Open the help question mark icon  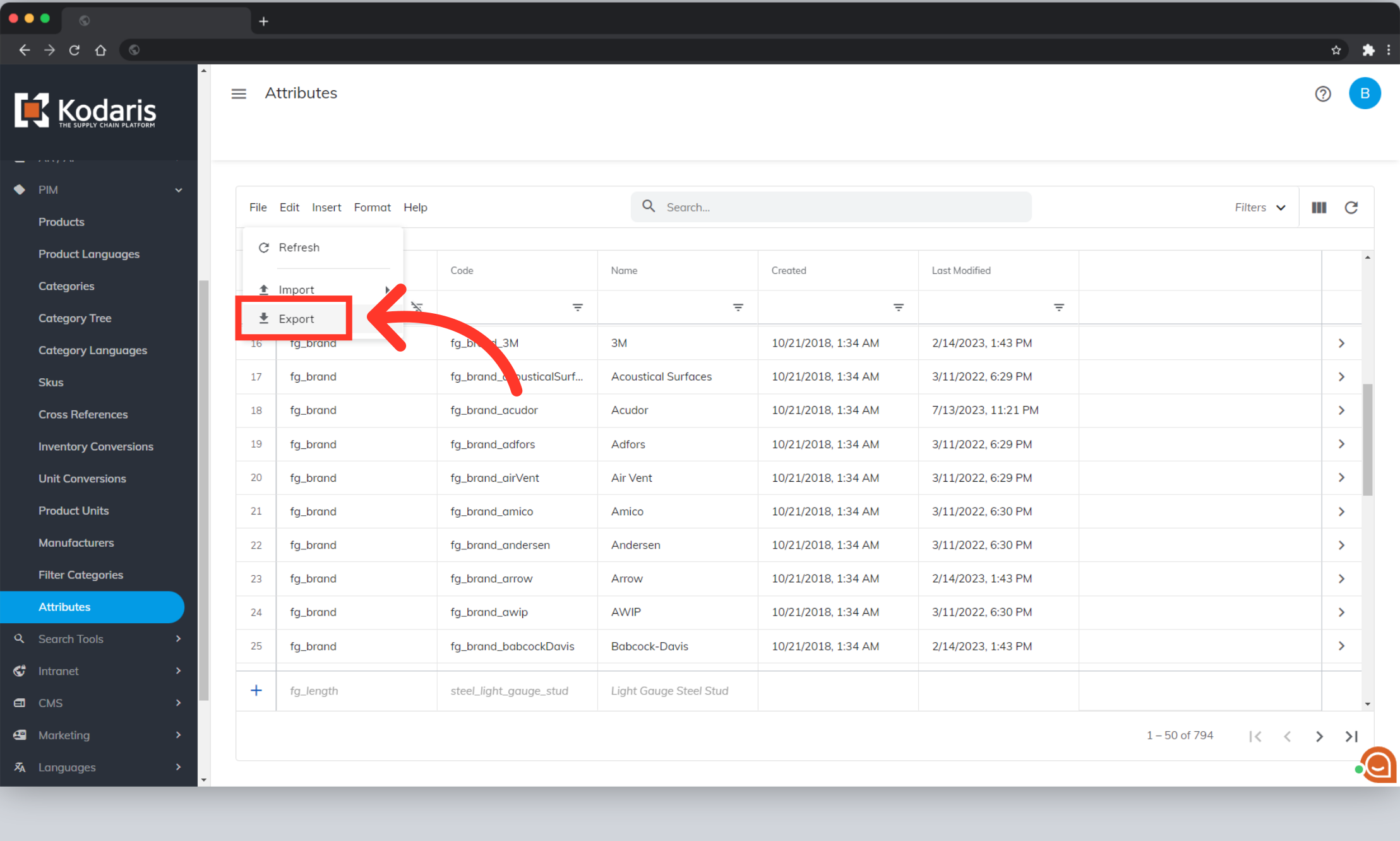(x=1322, y=93)
